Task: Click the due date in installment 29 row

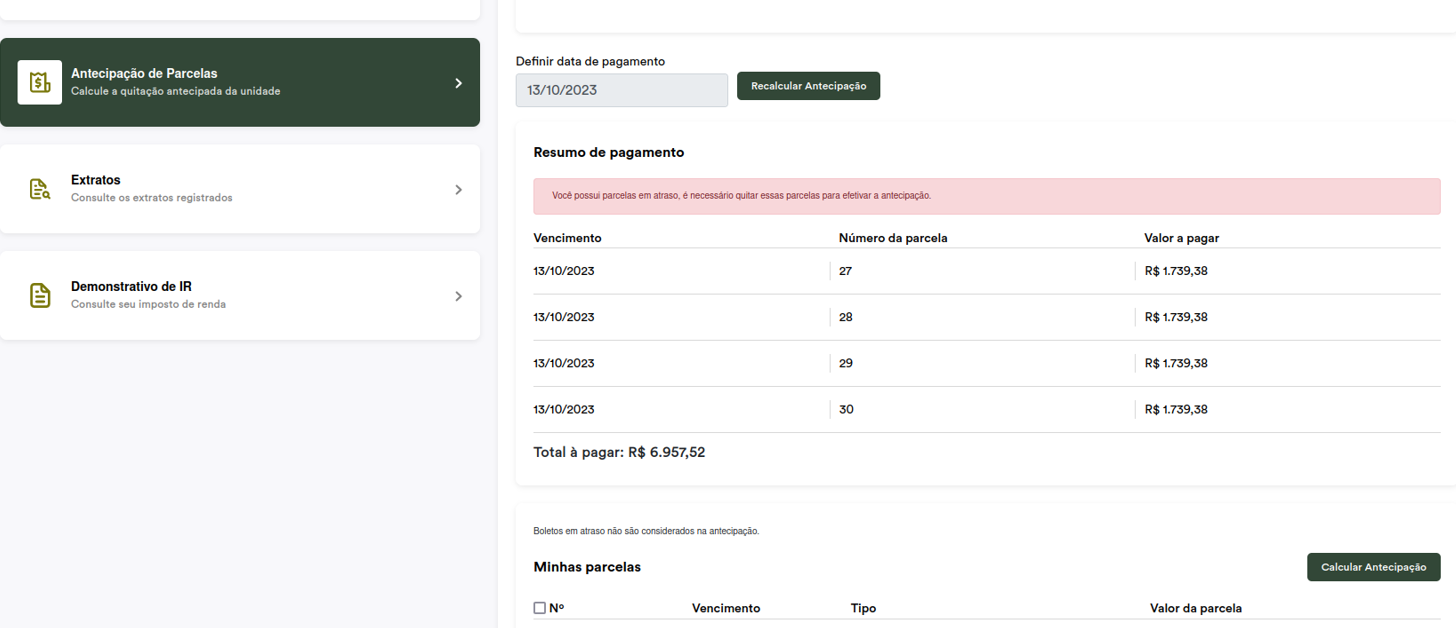Action: (564, 363)
